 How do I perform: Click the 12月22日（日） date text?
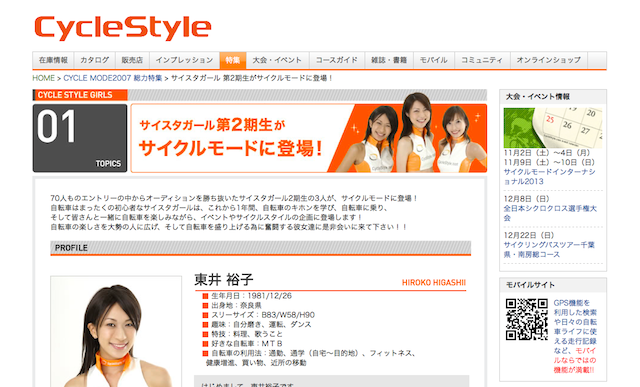click(529, 236)
